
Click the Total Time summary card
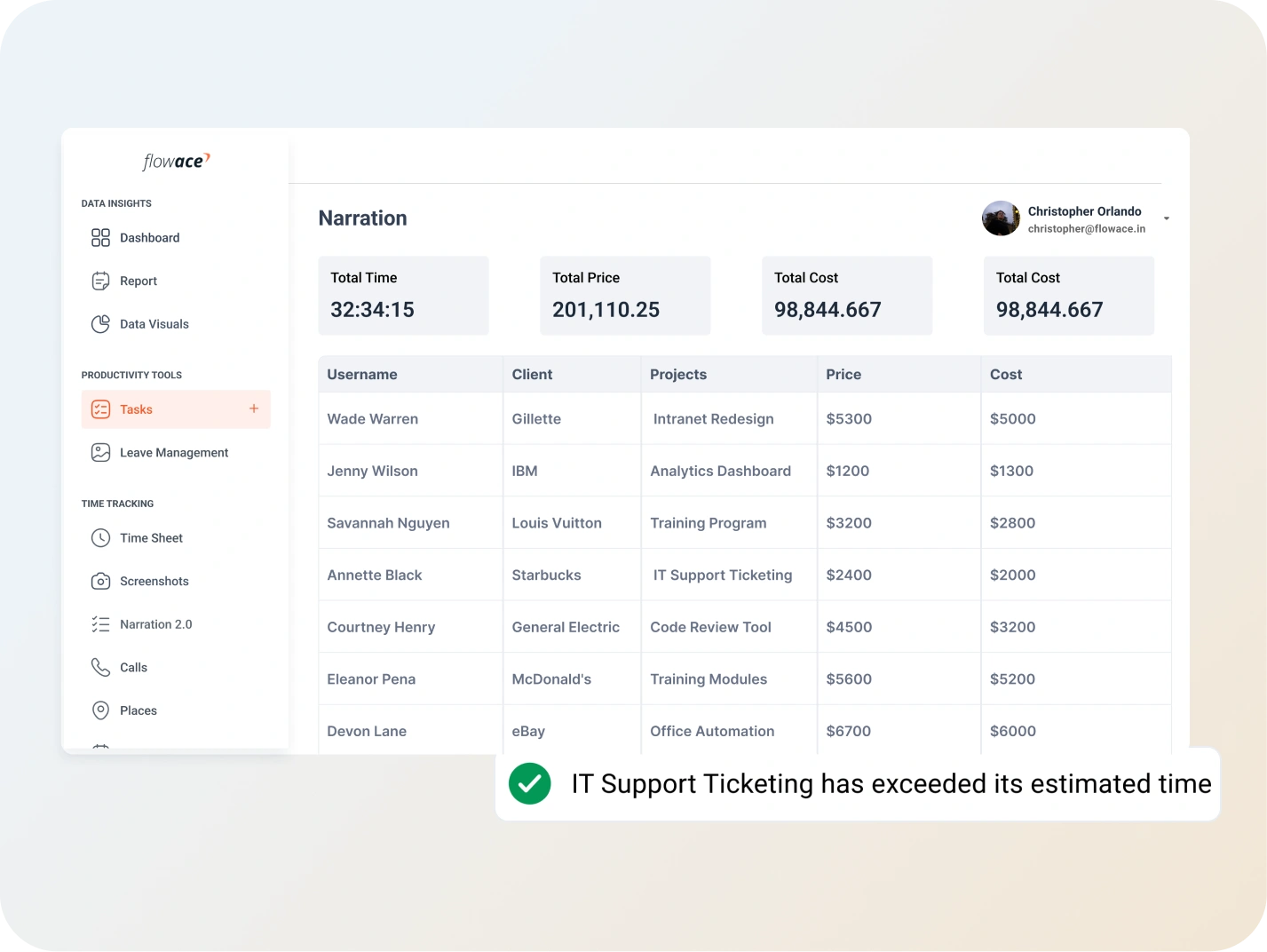pyautogui.click(x=403, y=296)
